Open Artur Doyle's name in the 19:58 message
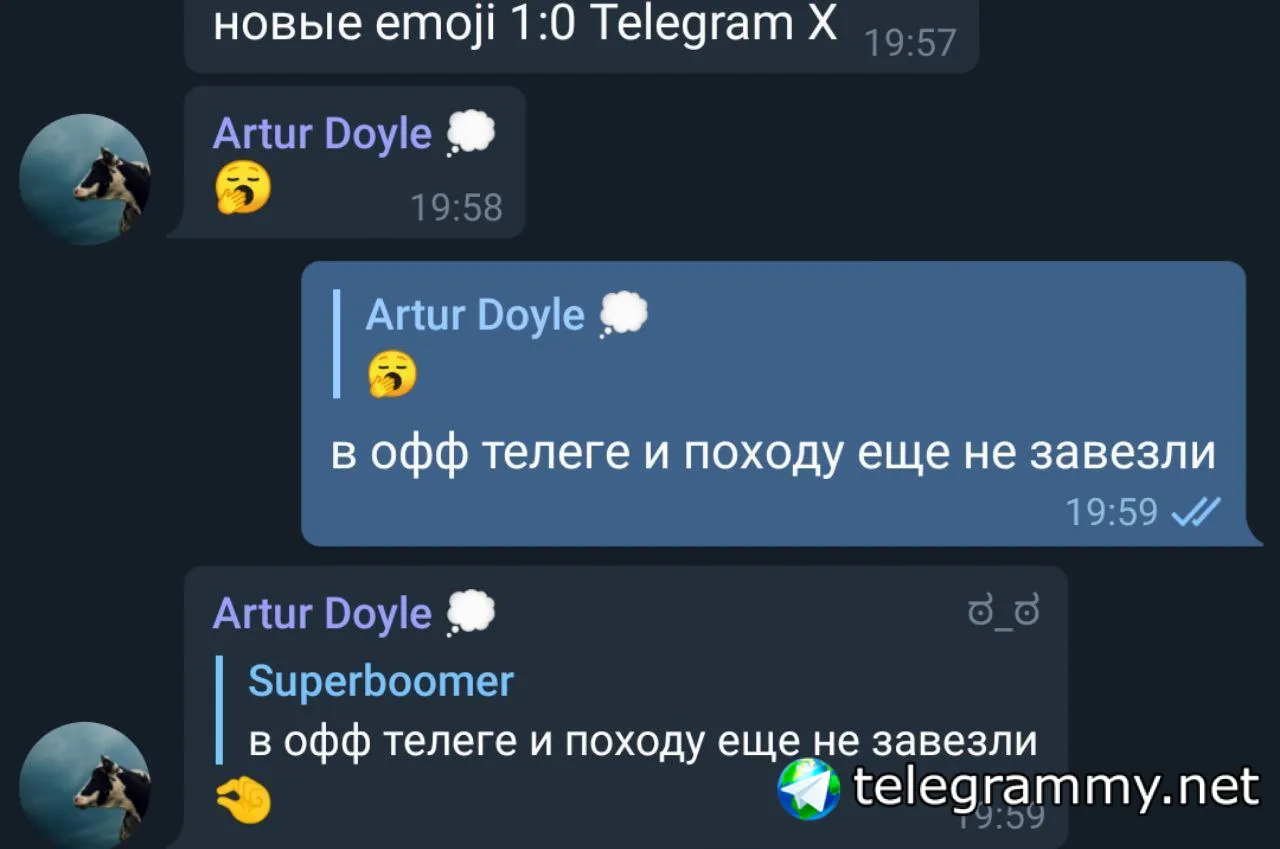1280x849 pixels. 322,134
